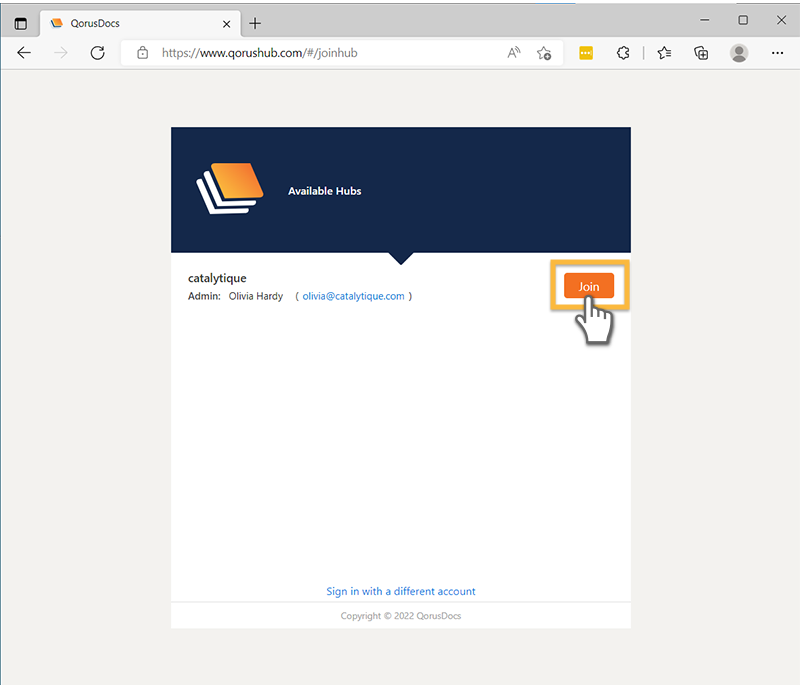800x685 pixels.
Task: Open the browser profile avatar
Action: point(739,53)
